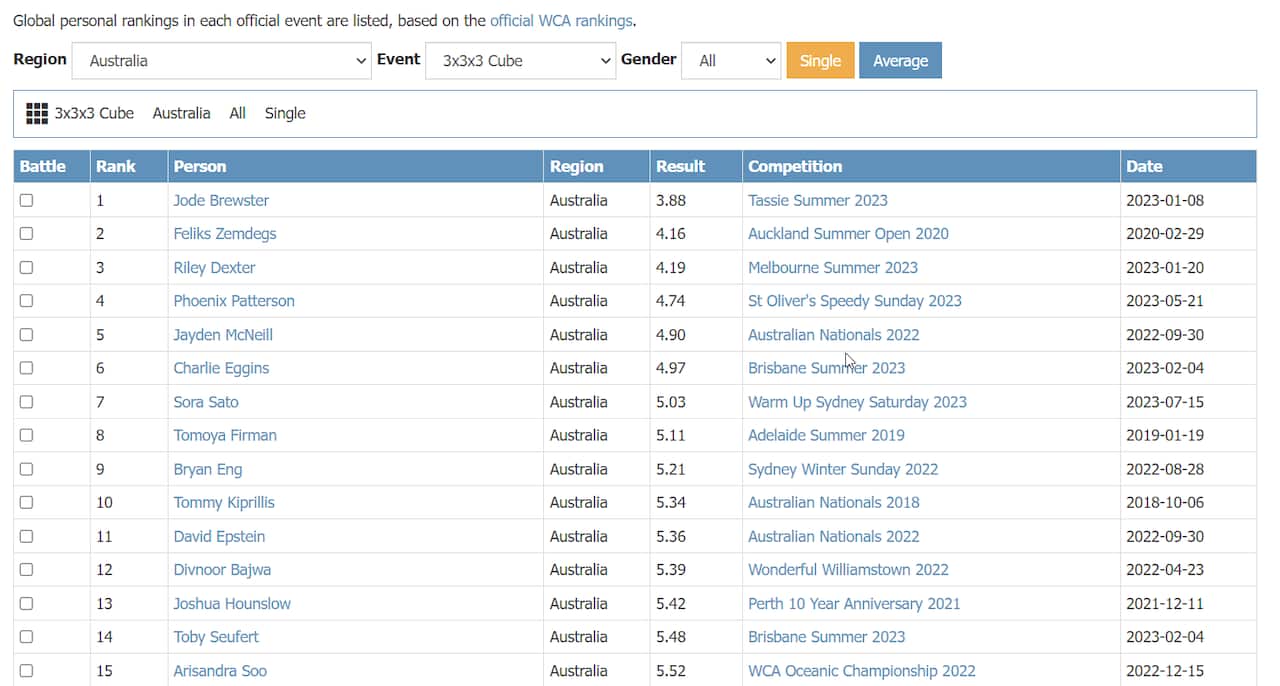Switch to the Single rankings button
The image size is (1280, 686).
[x=820, y=61]
